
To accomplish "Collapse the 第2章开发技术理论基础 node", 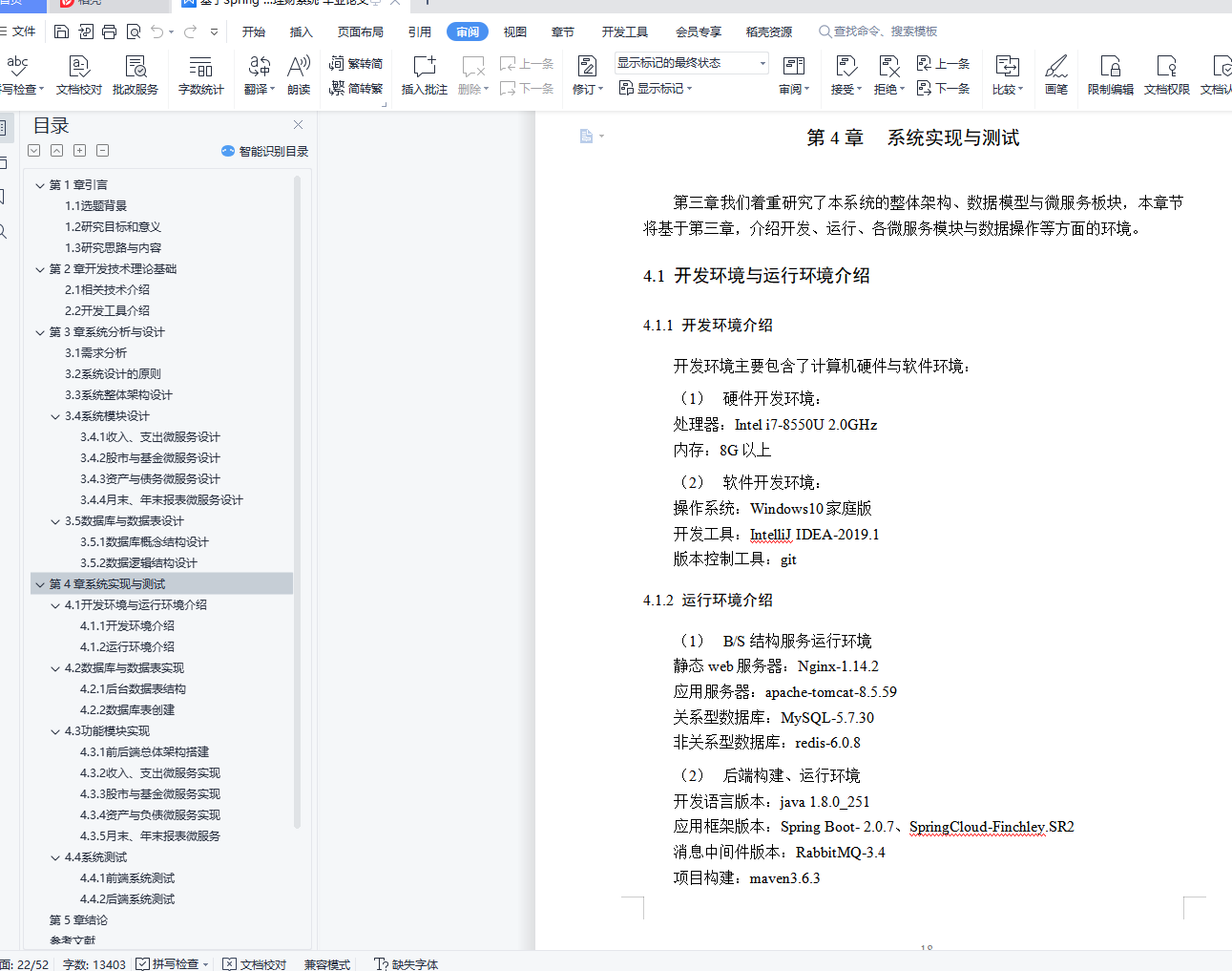I will tap(40, 269).
